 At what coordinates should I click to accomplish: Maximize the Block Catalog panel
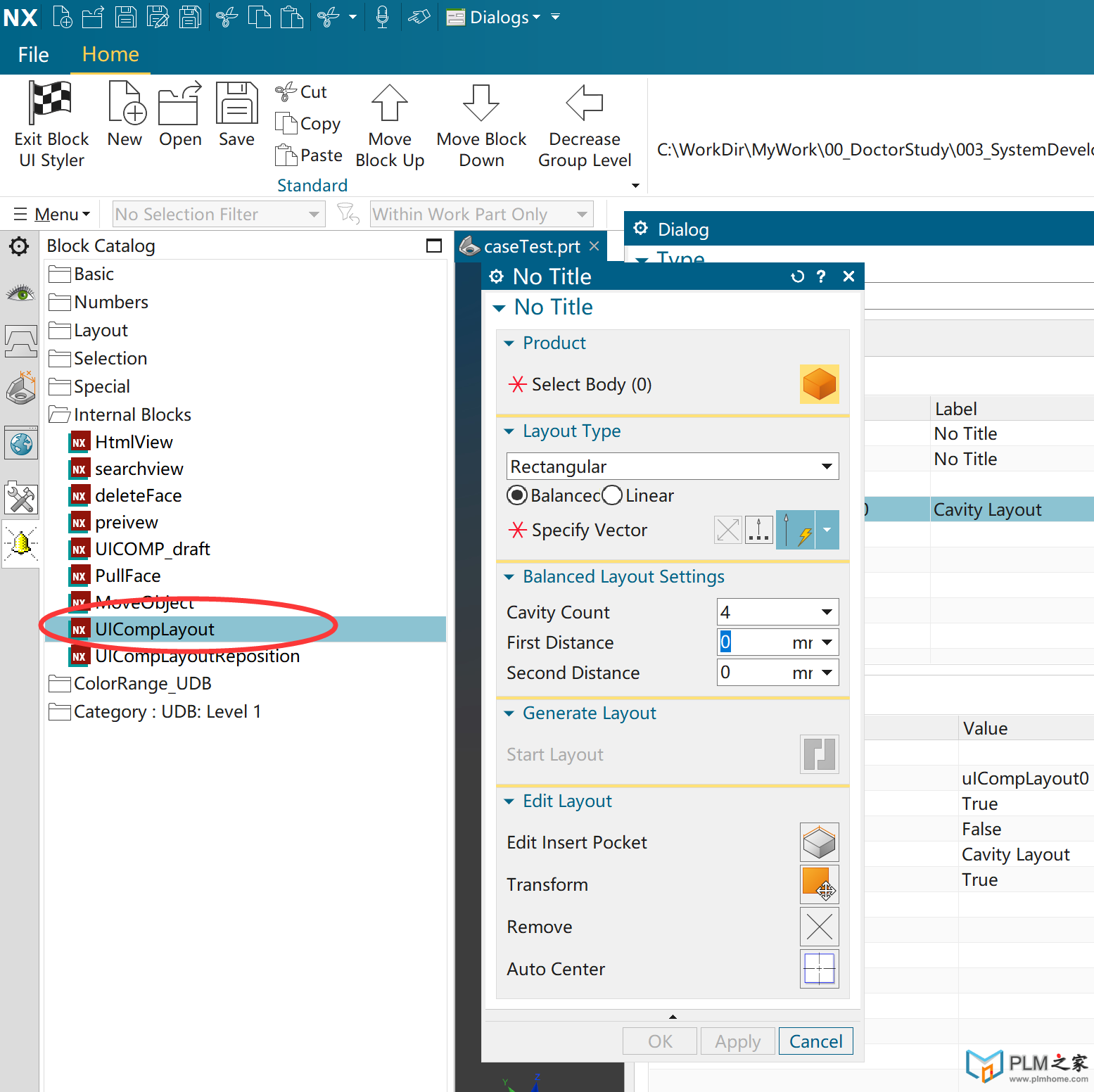pyautogui.click(x=434, y=246)
